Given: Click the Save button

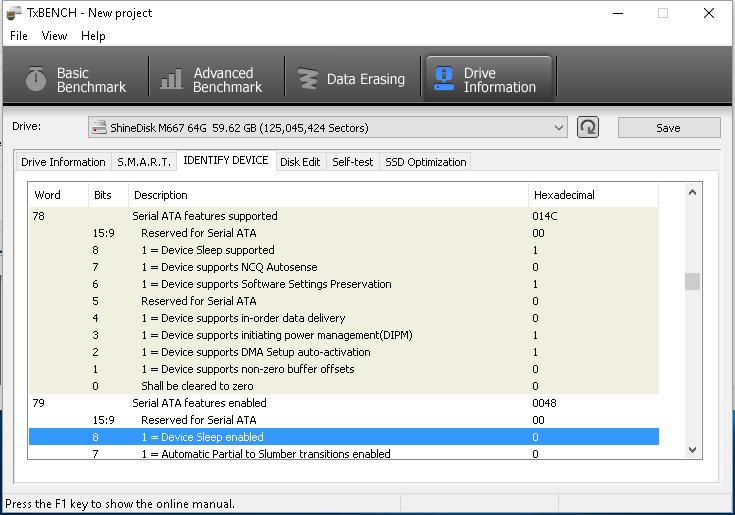Looking at the screenshot, I should pyautogui.click(x=668, y=128).
